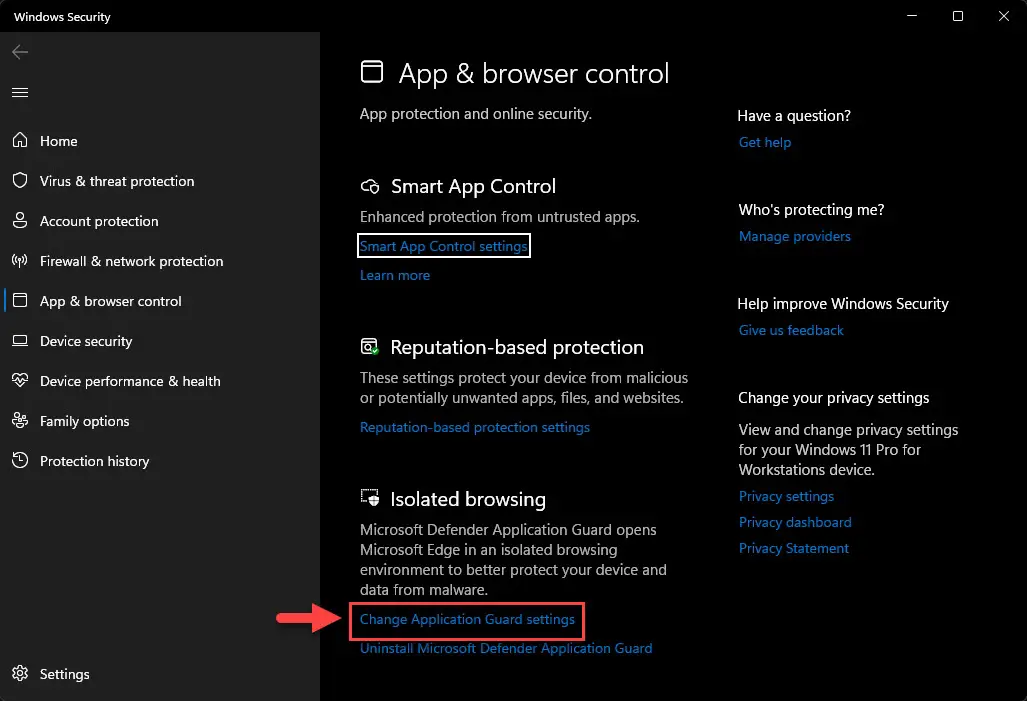Click the Device performance heart icon

tap(20, 380)
